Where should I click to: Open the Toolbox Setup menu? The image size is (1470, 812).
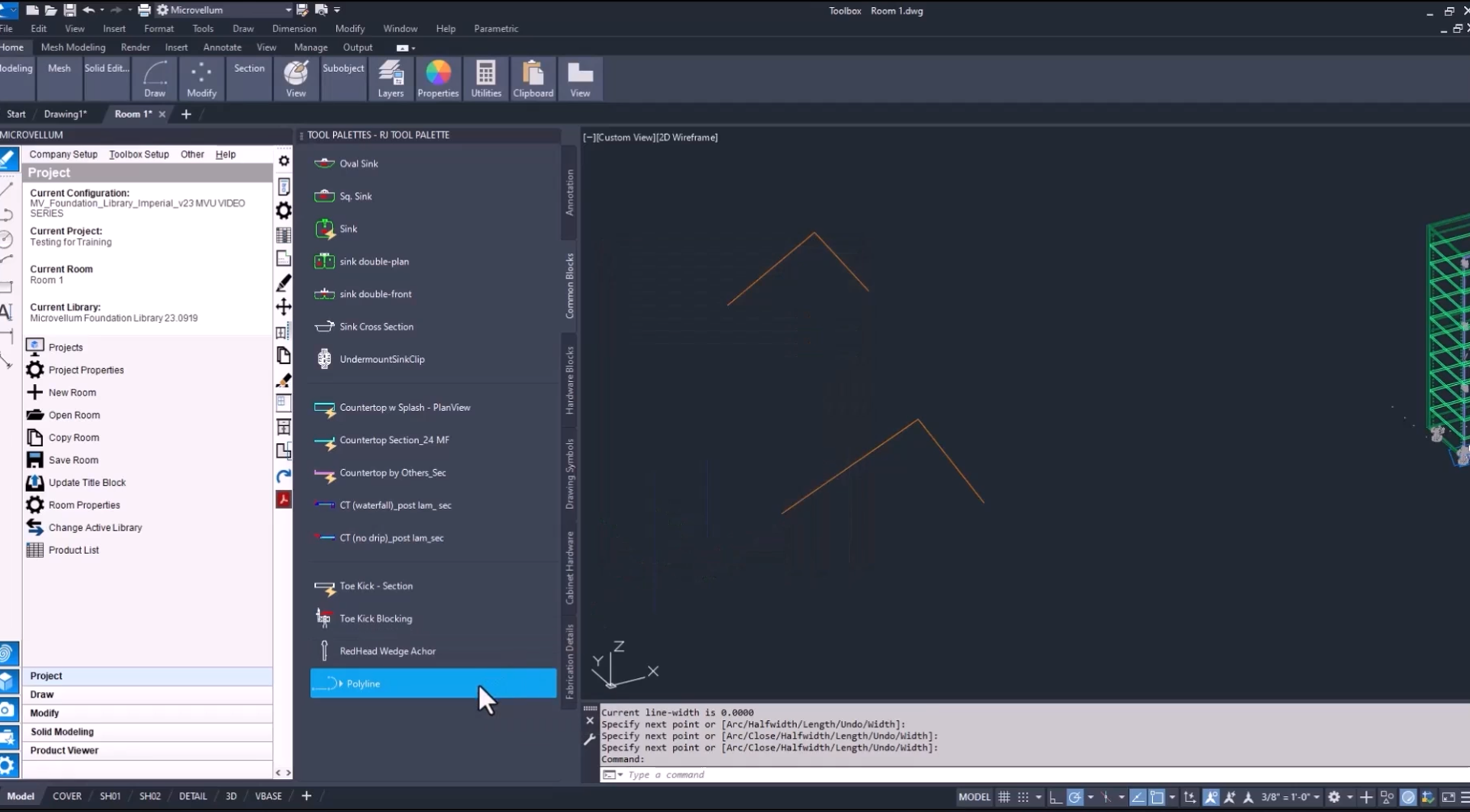[x=139, y=154]
